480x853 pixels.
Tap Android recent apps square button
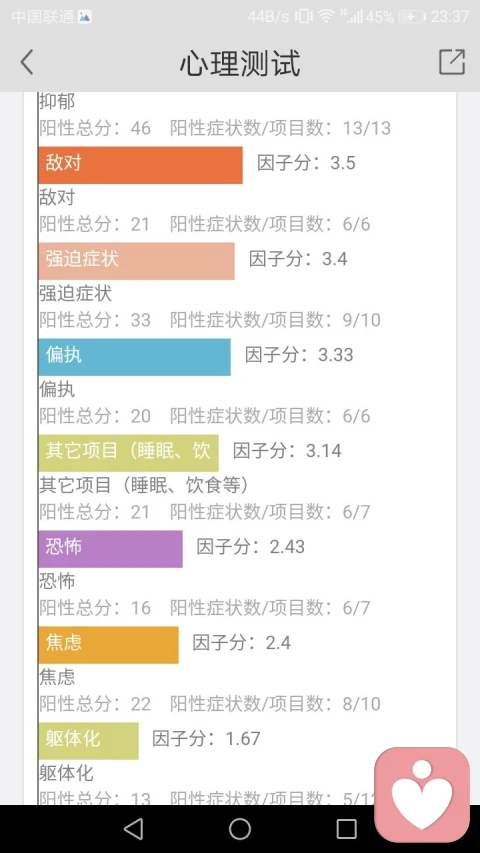tap(347, 829)
